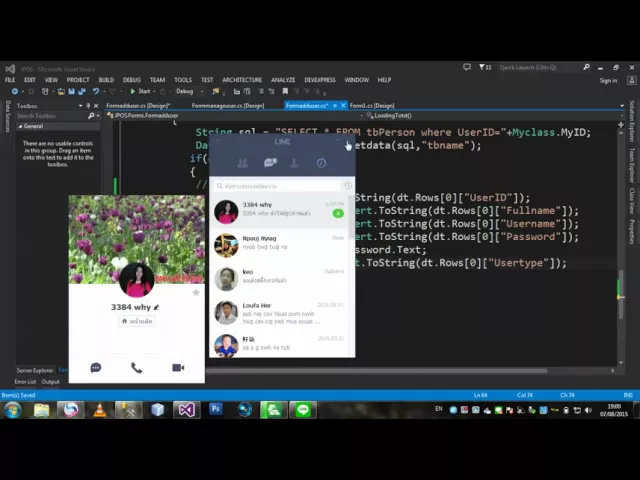Toggle the pin on the Formadduser.cs tab

pos(335,106)
